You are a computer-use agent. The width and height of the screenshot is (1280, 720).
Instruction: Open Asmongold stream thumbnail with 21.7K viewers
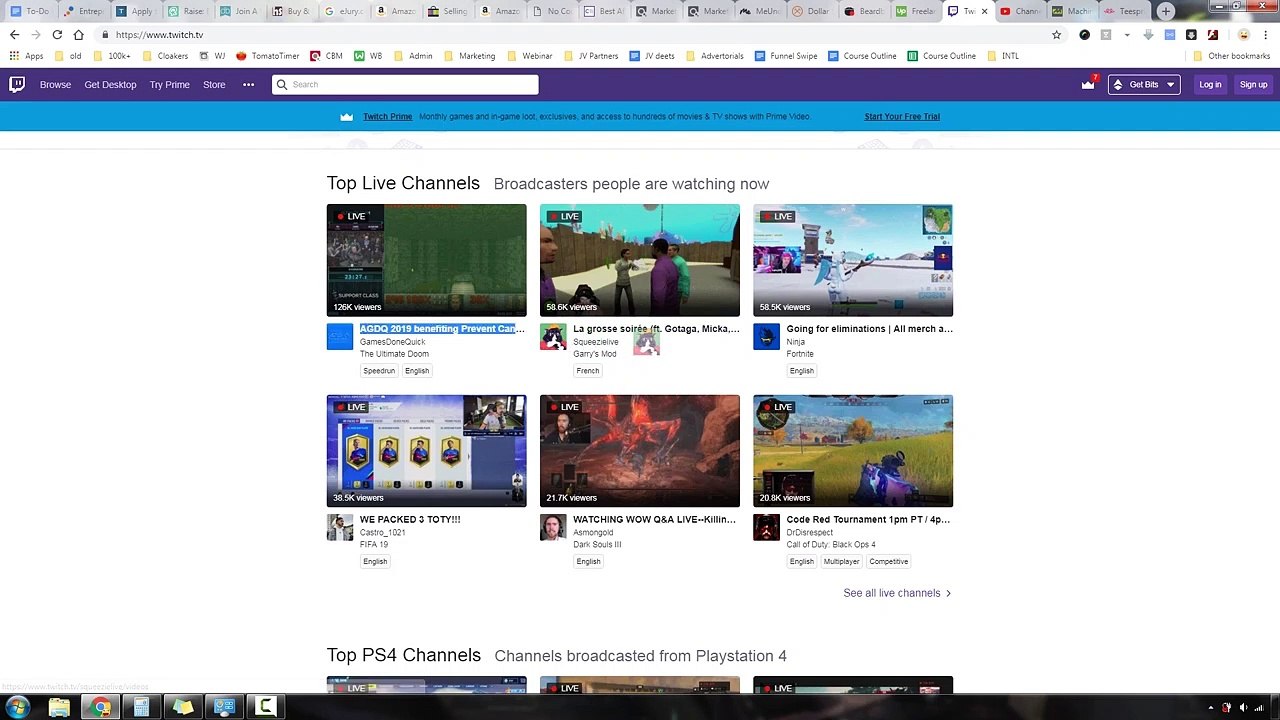pos(640,451)
